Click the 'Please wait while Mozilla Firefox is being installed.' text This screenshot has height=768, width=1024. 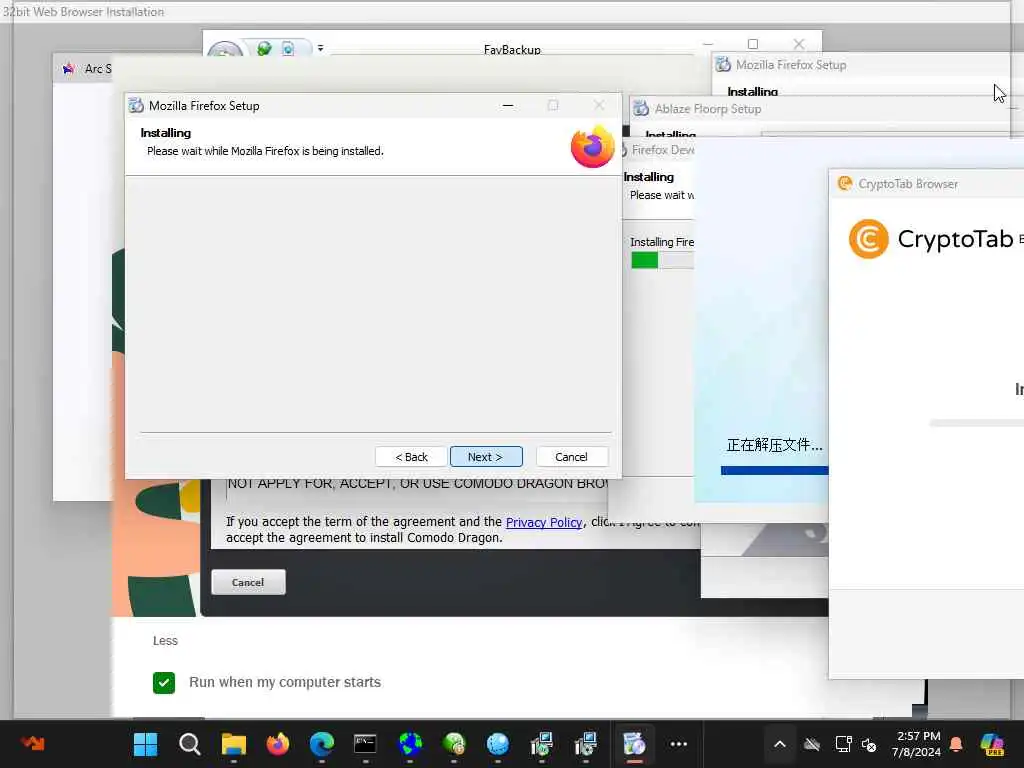[265, 151]
